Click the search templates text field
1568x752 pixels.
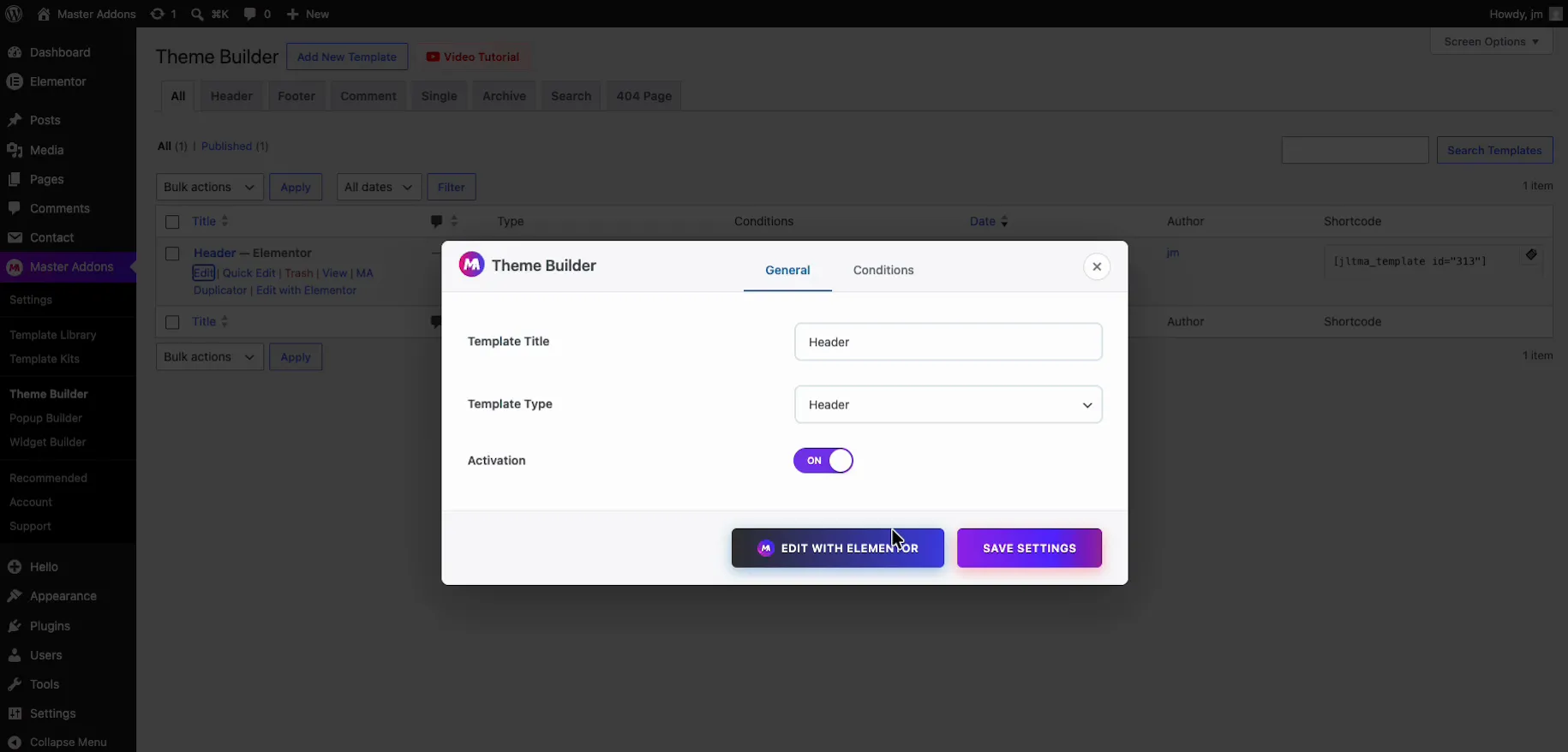(1356, 150)
